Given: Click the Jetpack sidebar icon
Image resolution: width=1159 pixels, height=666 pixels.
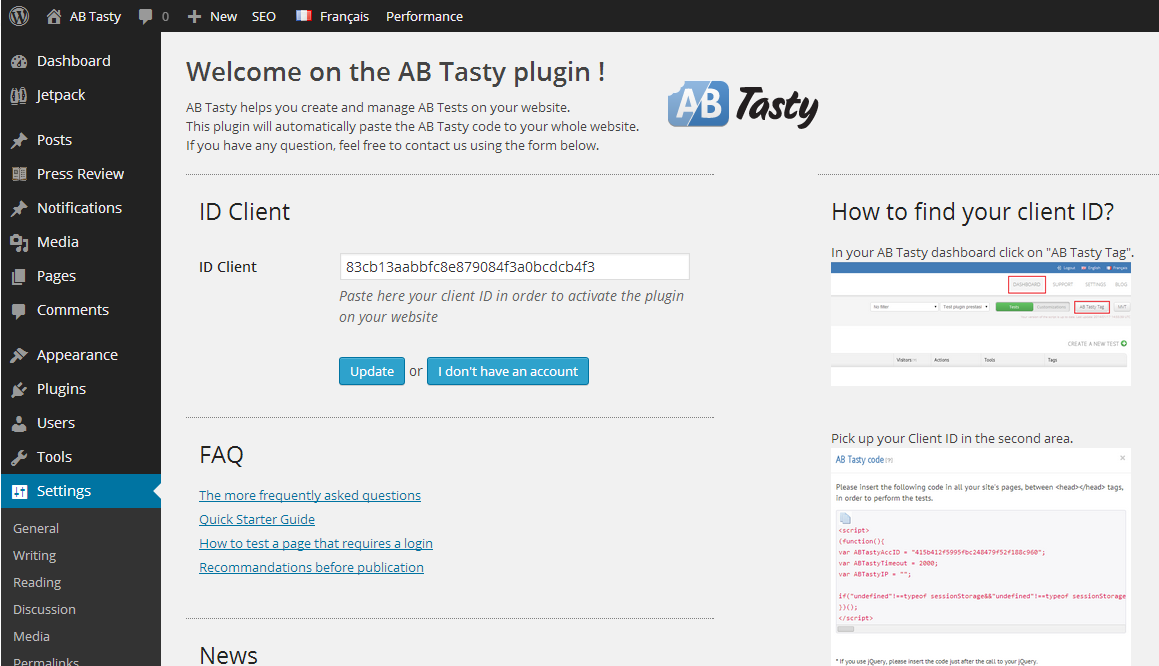Looking at the screenshot, I should (19, 95).
